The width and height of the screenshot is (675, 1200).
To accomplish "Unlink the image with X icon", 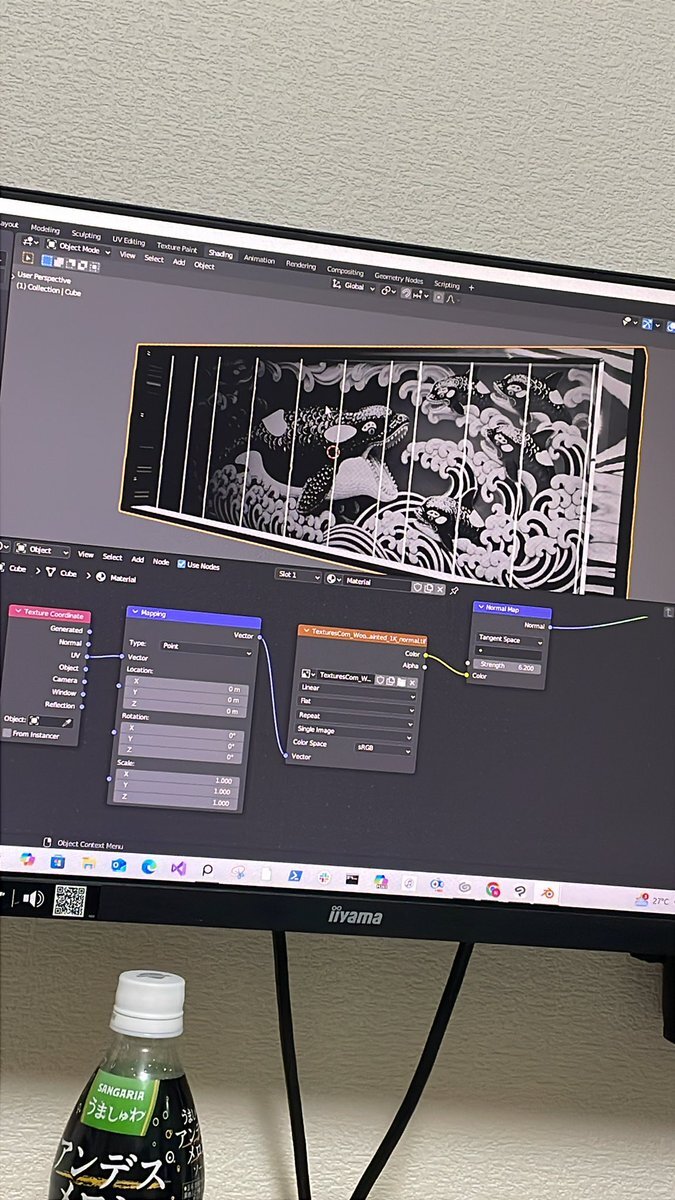I will coord(411,683).
